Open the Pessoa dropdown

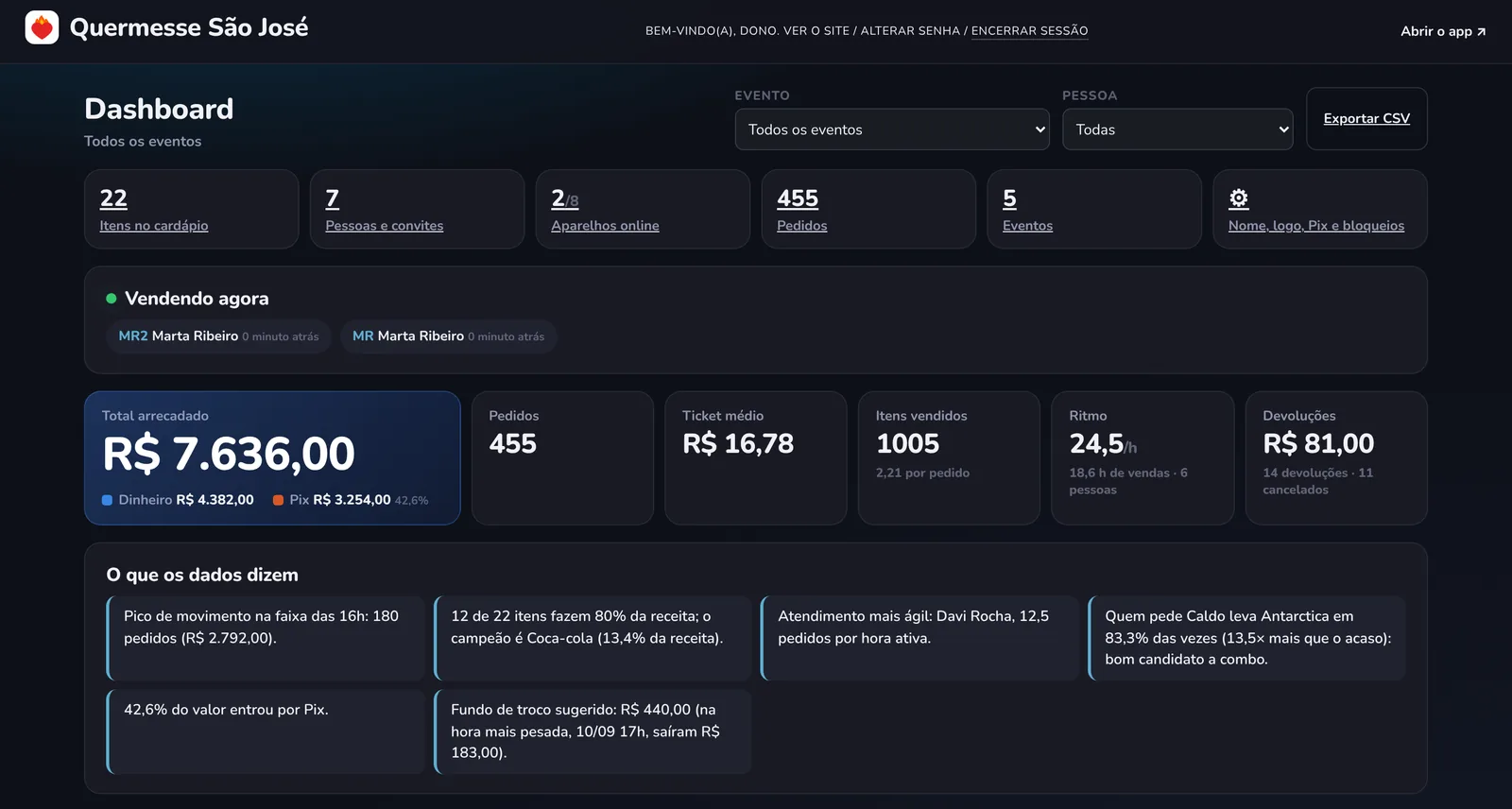[x=1177, y=129]
